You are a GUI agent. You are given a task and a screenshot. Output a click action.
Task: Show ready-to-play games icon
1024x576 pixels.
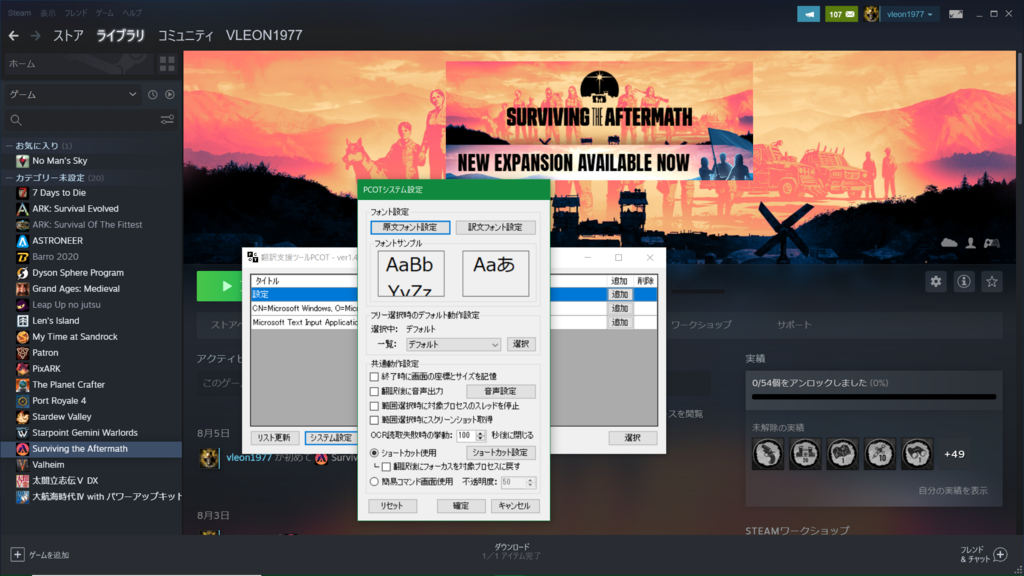[170, 95]
